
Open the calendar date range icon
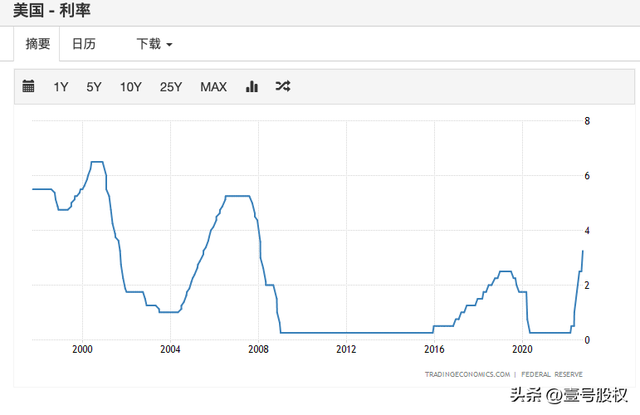(x=28, y=86)
